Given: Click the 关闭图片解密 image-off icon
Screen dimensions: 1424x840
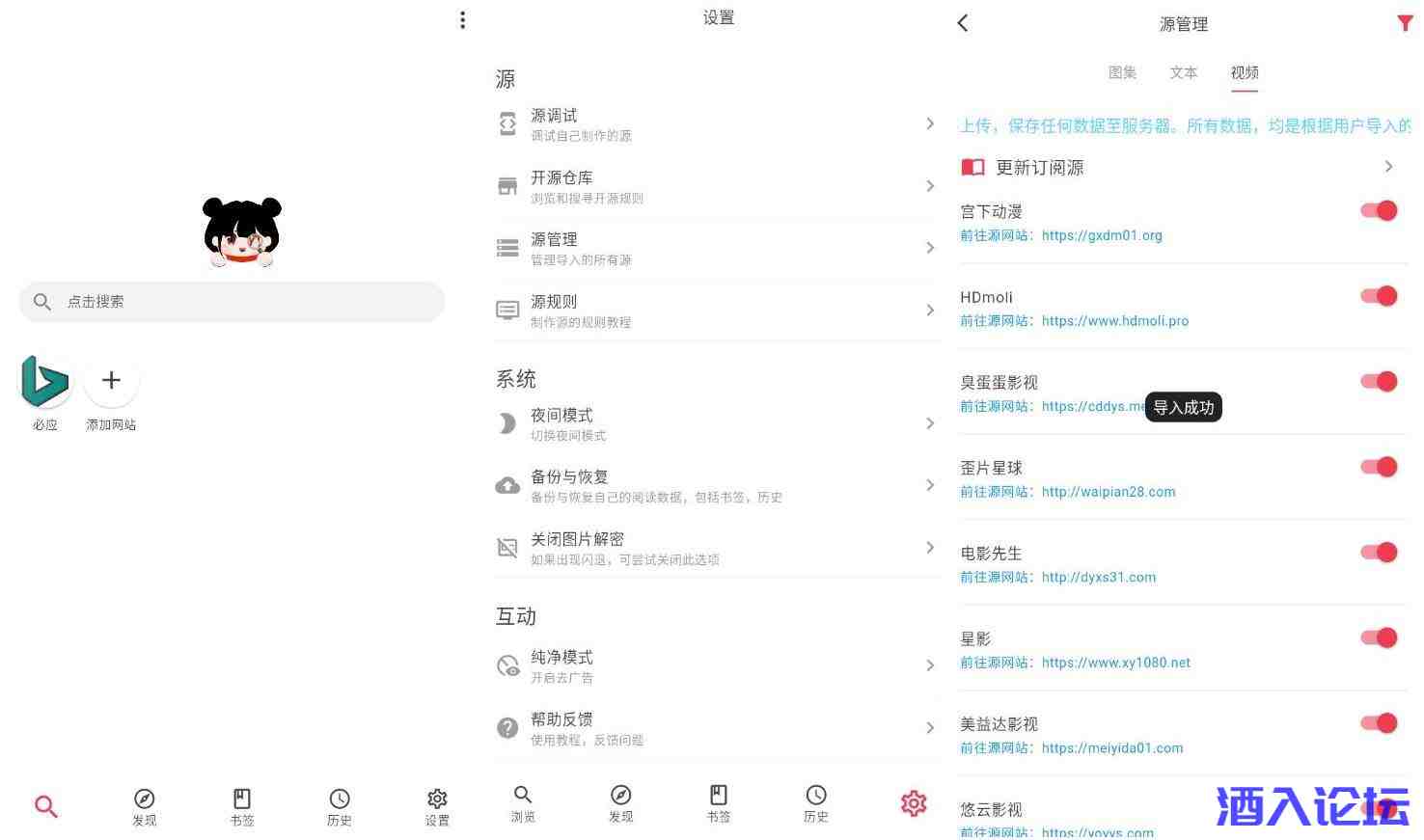Looking at the screenshot, I should click(507, 548).
